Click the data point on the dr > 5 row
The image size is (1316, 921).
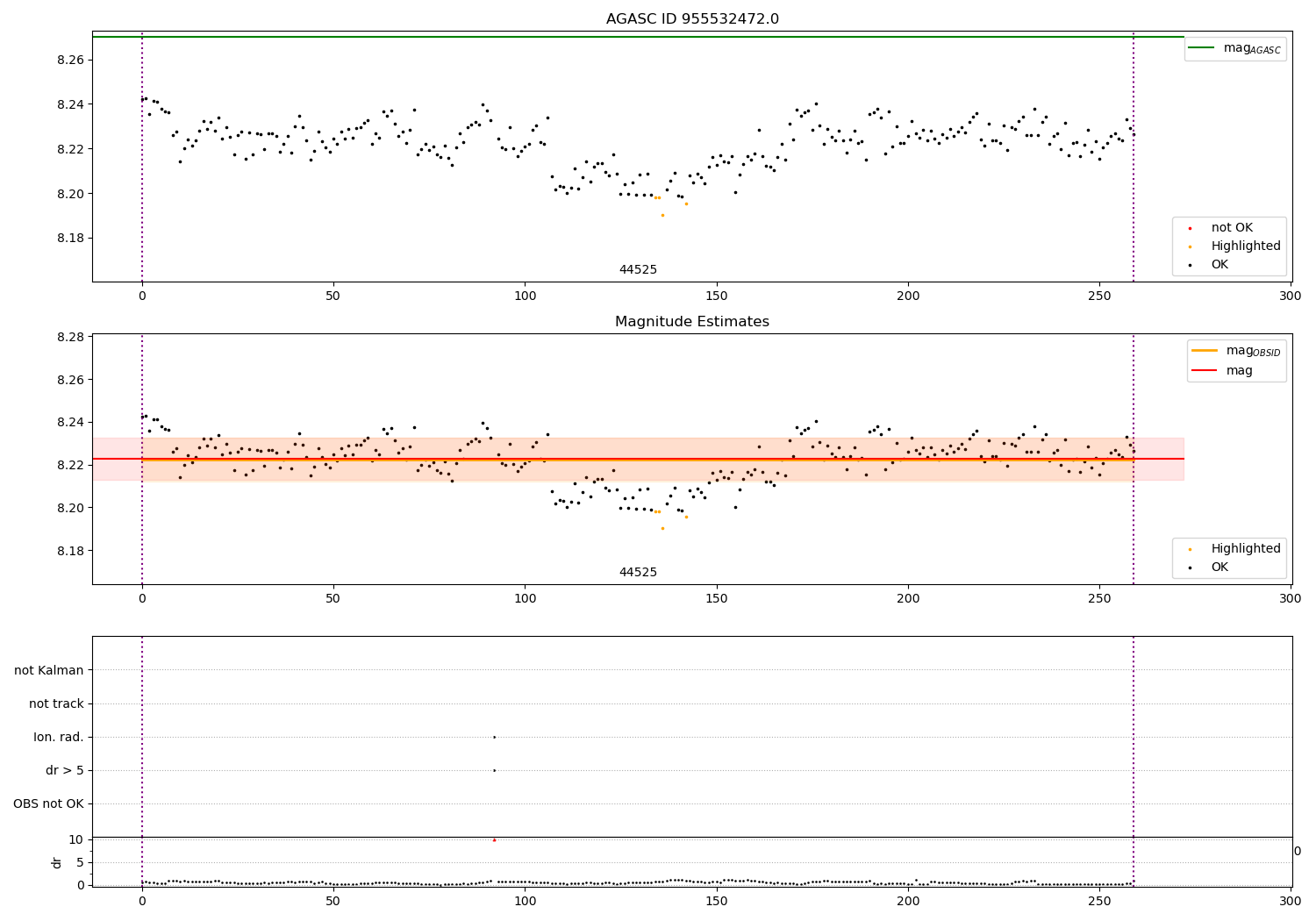tap(494, 770)
